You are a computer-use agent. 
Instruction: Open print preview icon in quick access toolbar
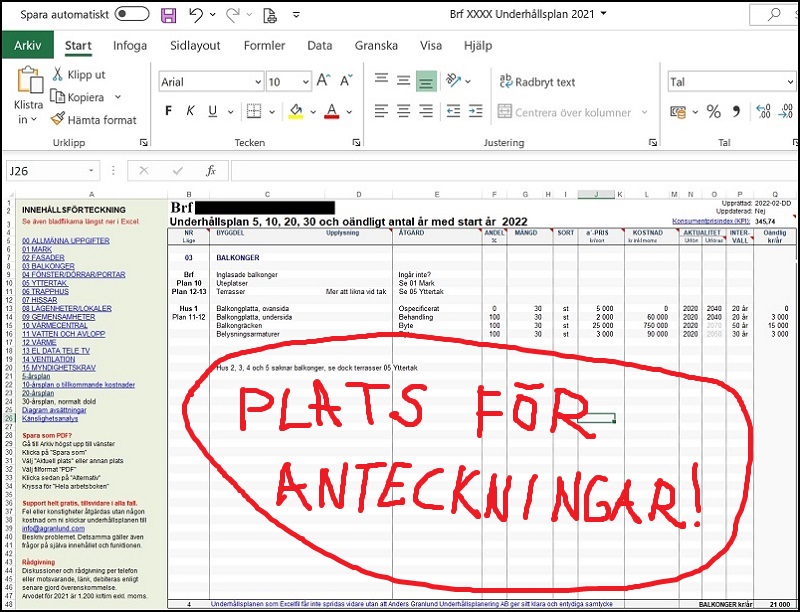click(270, 15)
